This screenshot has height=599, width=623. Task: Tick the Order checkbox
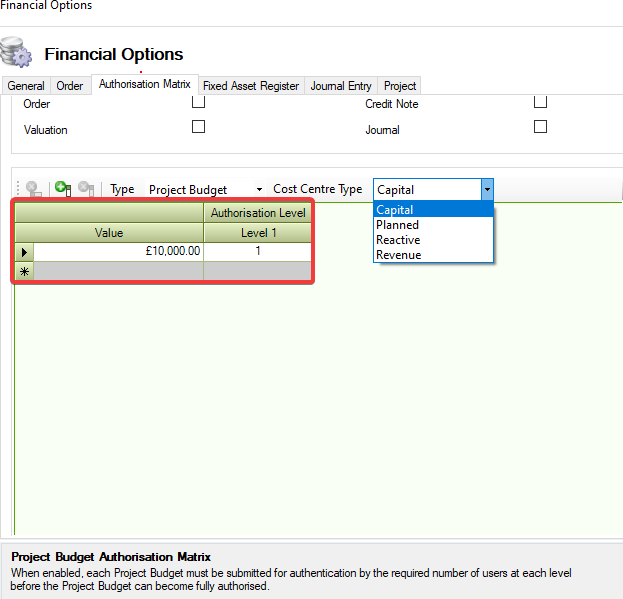(x=198, y=102)
